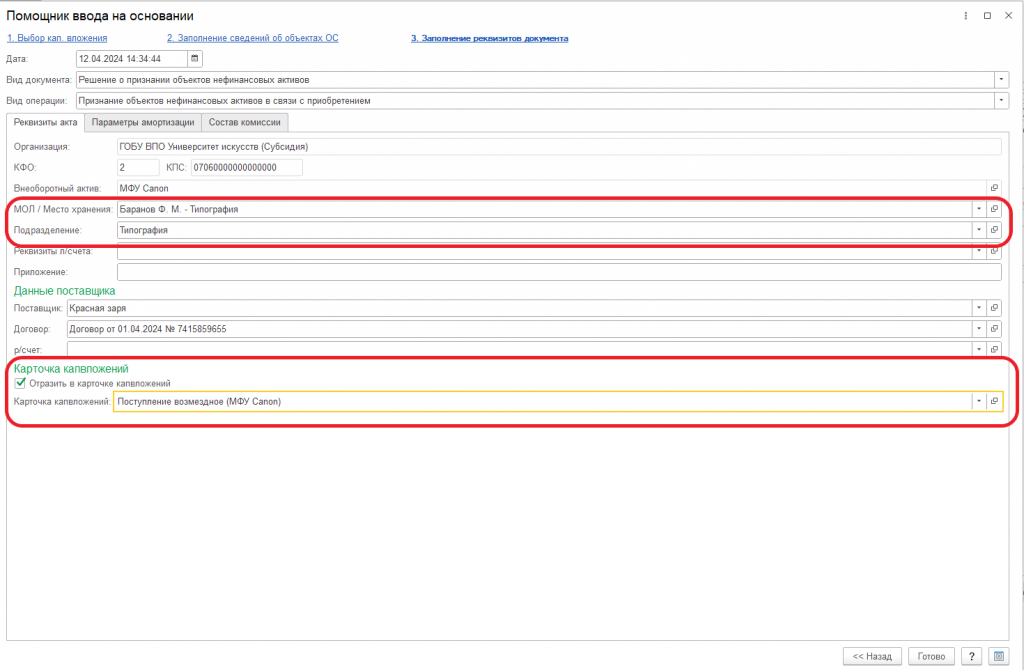Go to step 3. Заполнение реквизитов документа

(490, 38)
